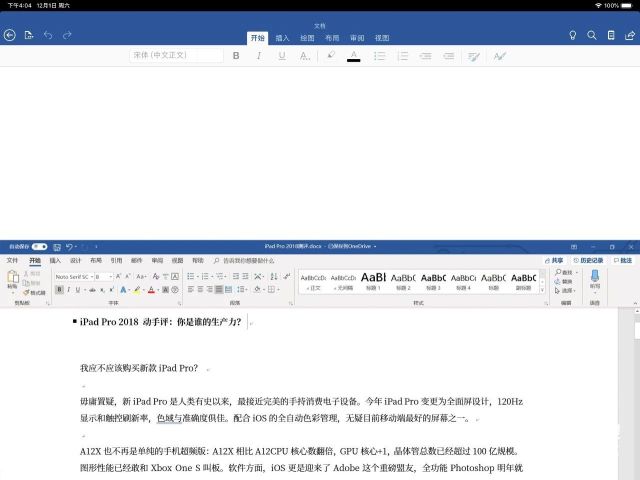Tap the back arrow in iPad Word

(x=10, y=35)
